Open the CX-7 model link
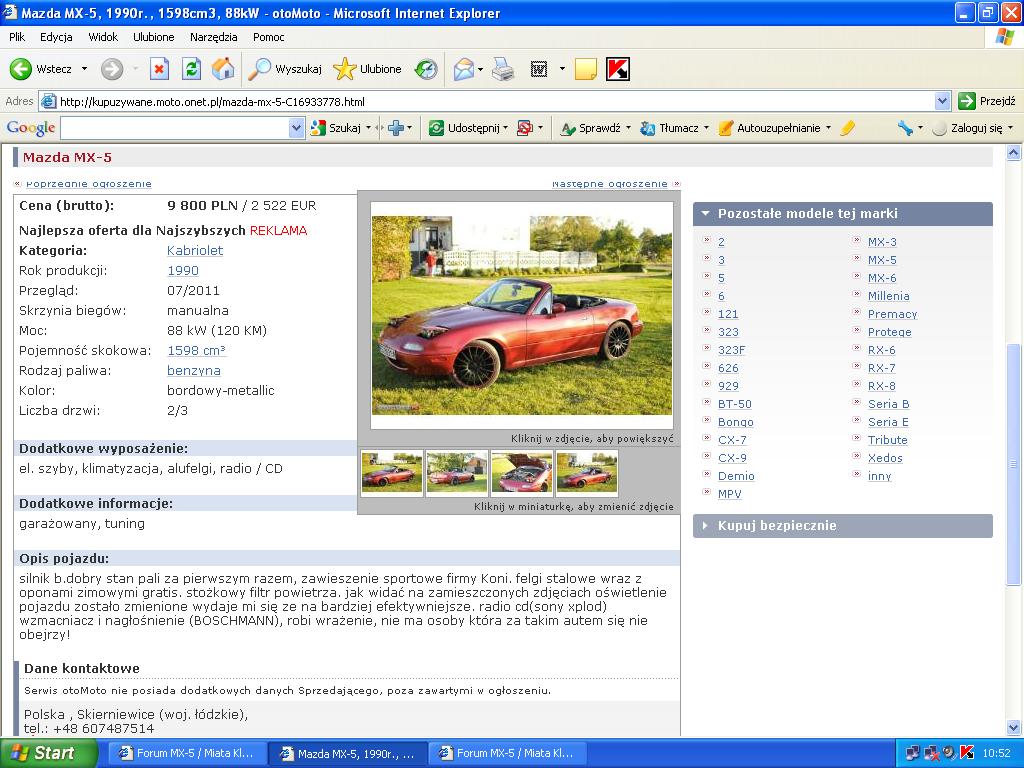This screenshot has width=1024, height=768. pos(732,440)
